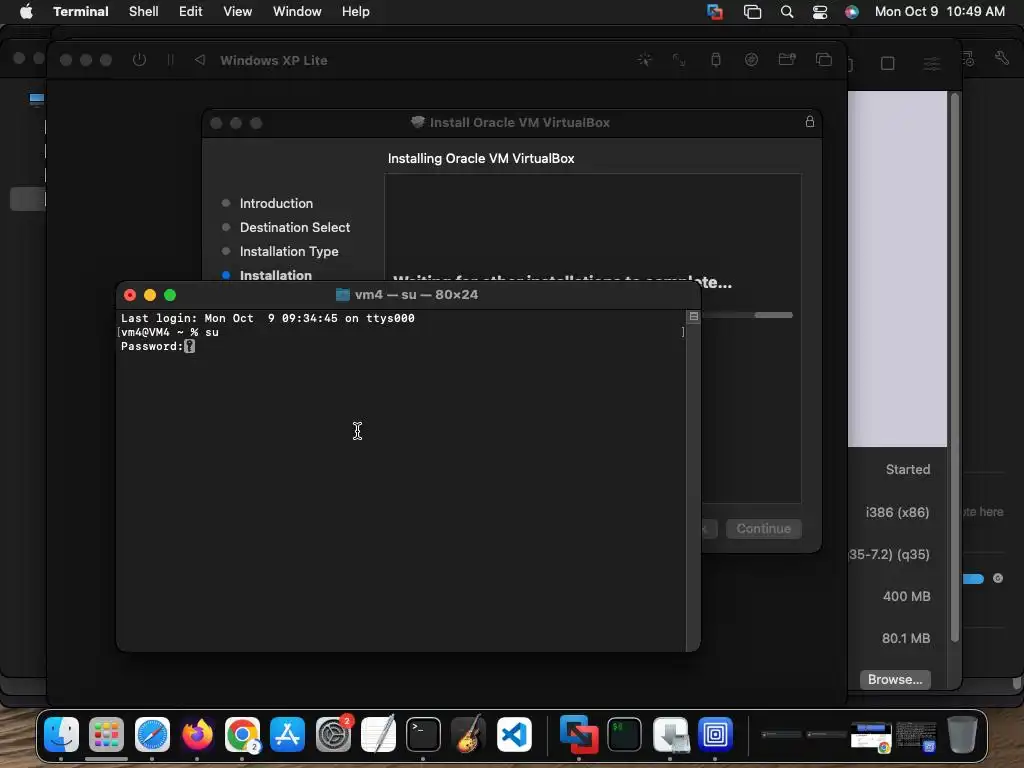The image size is (1024, 768).
Task: Click the 80.1 MB size value
Action: pyautogui.click(x=906, y=638)
